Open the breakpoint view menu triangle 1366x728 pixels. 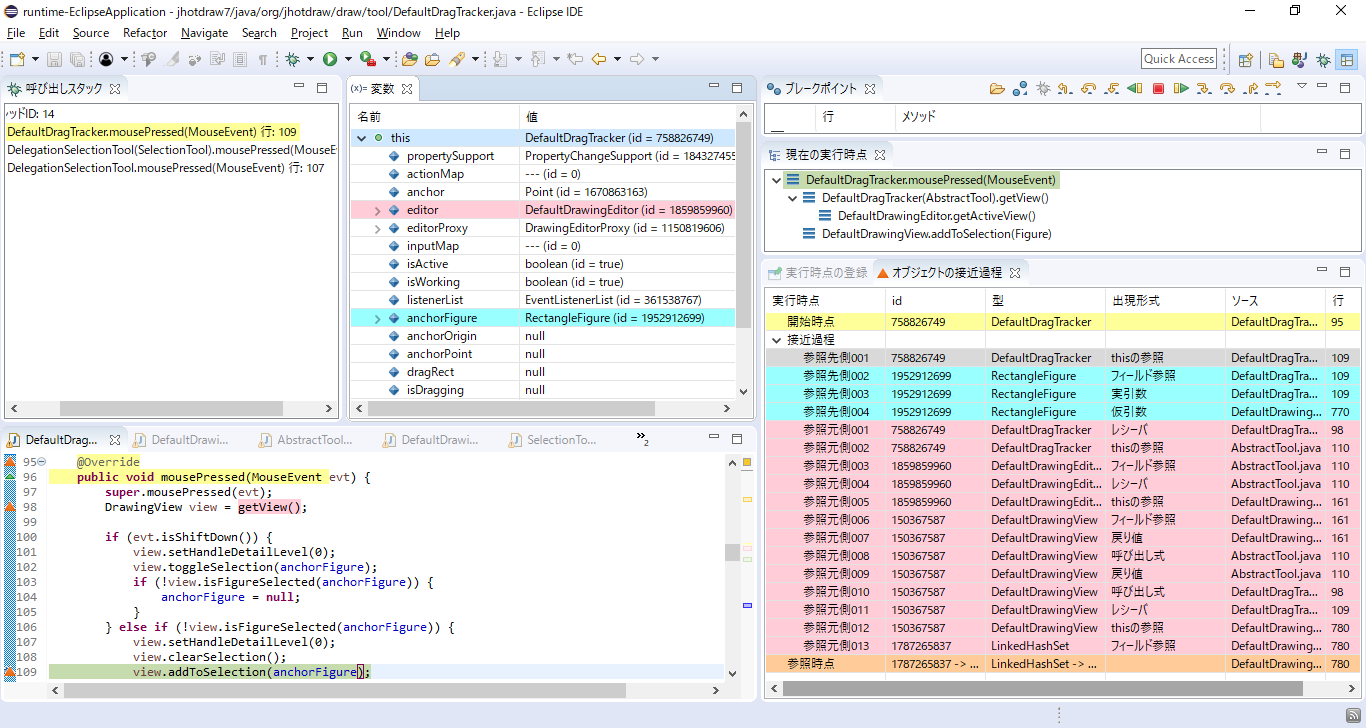[1302, 86]
